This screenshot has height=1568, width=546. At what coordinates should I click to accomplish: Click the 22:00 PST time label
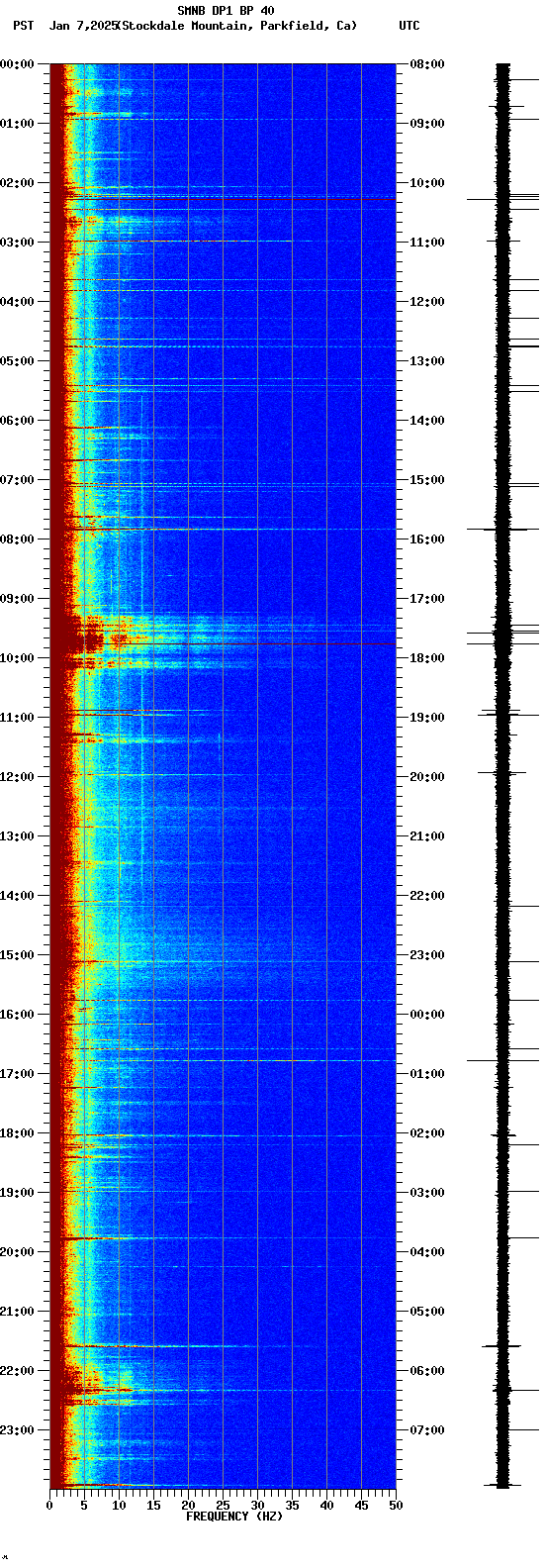(17, 1371)
